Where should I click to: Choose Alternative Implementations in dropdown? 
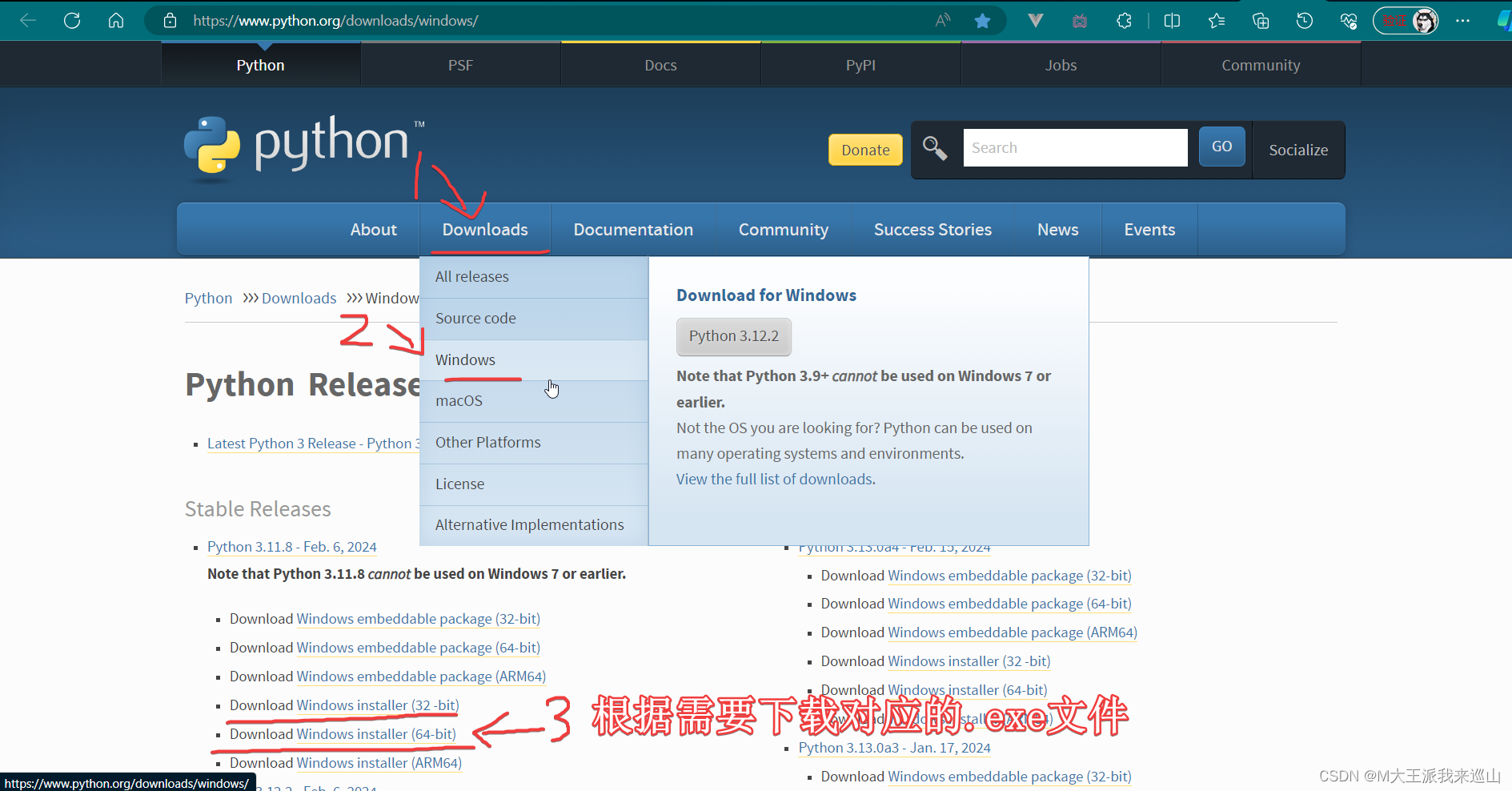[534, 525]
